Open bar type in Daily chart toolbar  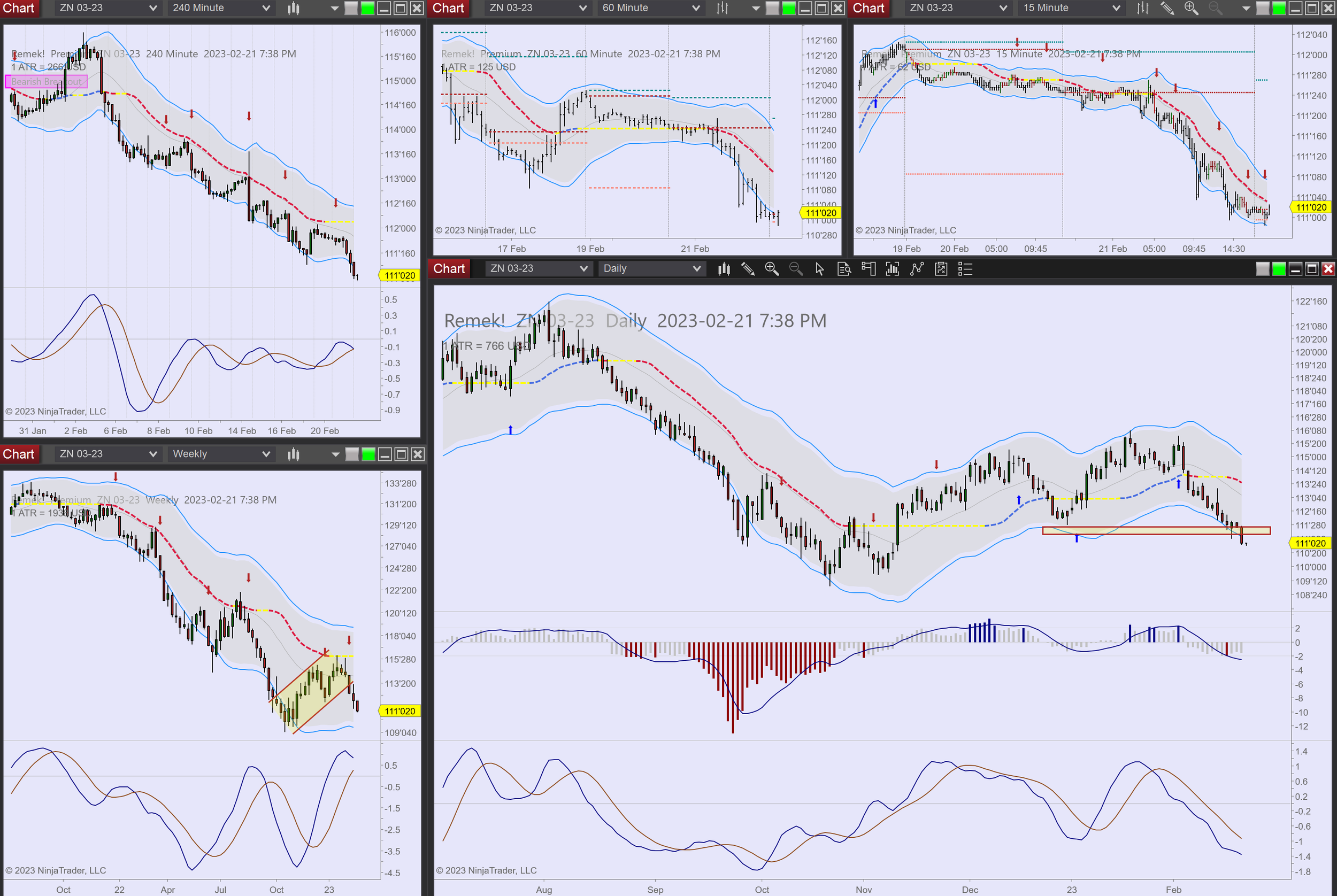tap(724, 268)
